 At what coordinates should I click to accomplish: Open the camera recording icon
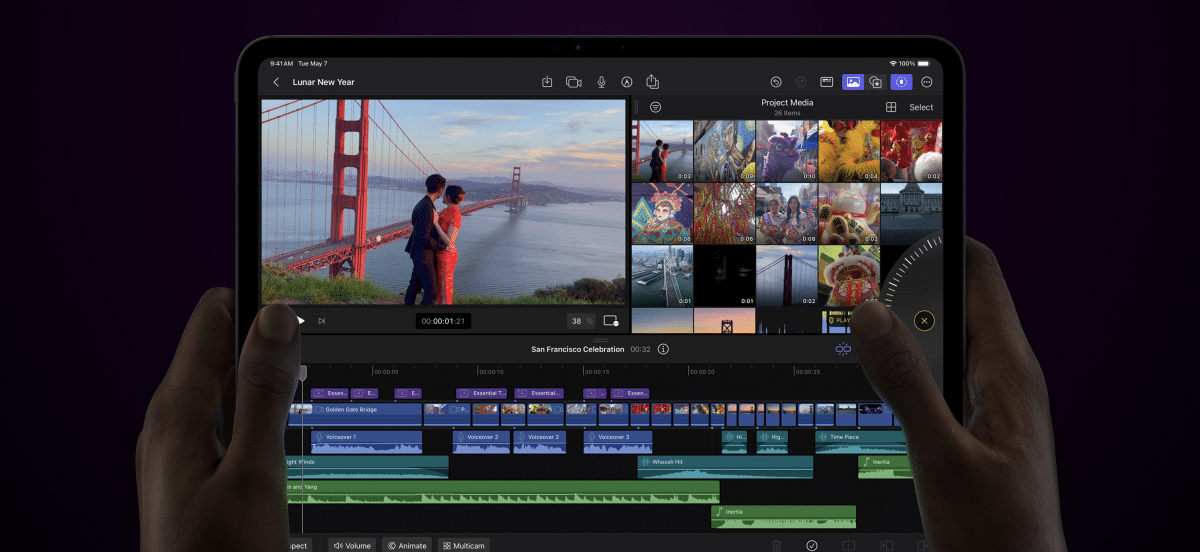coord(574,82)
